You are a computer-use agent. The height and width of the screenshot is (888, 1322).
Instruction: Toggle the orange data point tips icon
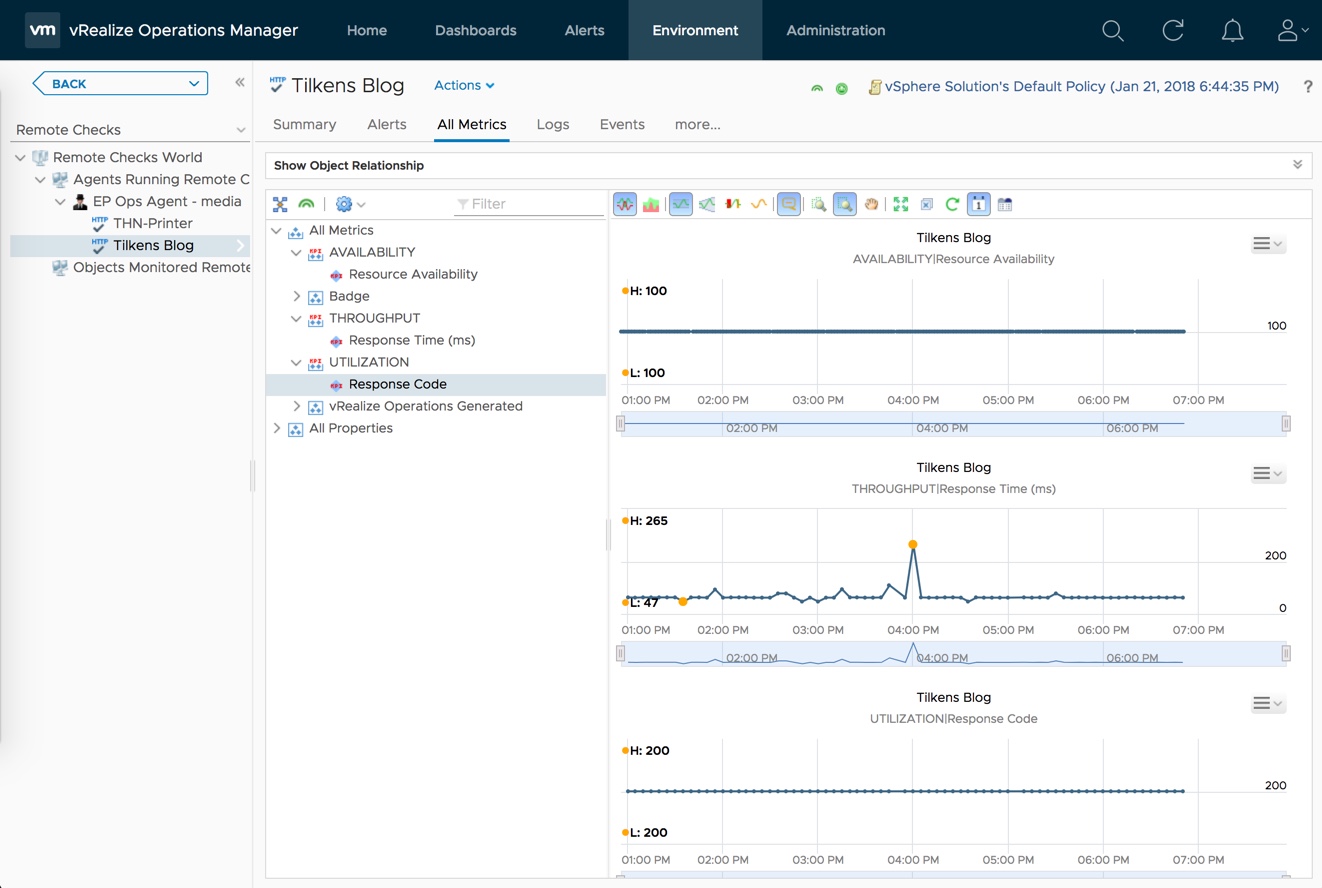[x=789, y=204]
